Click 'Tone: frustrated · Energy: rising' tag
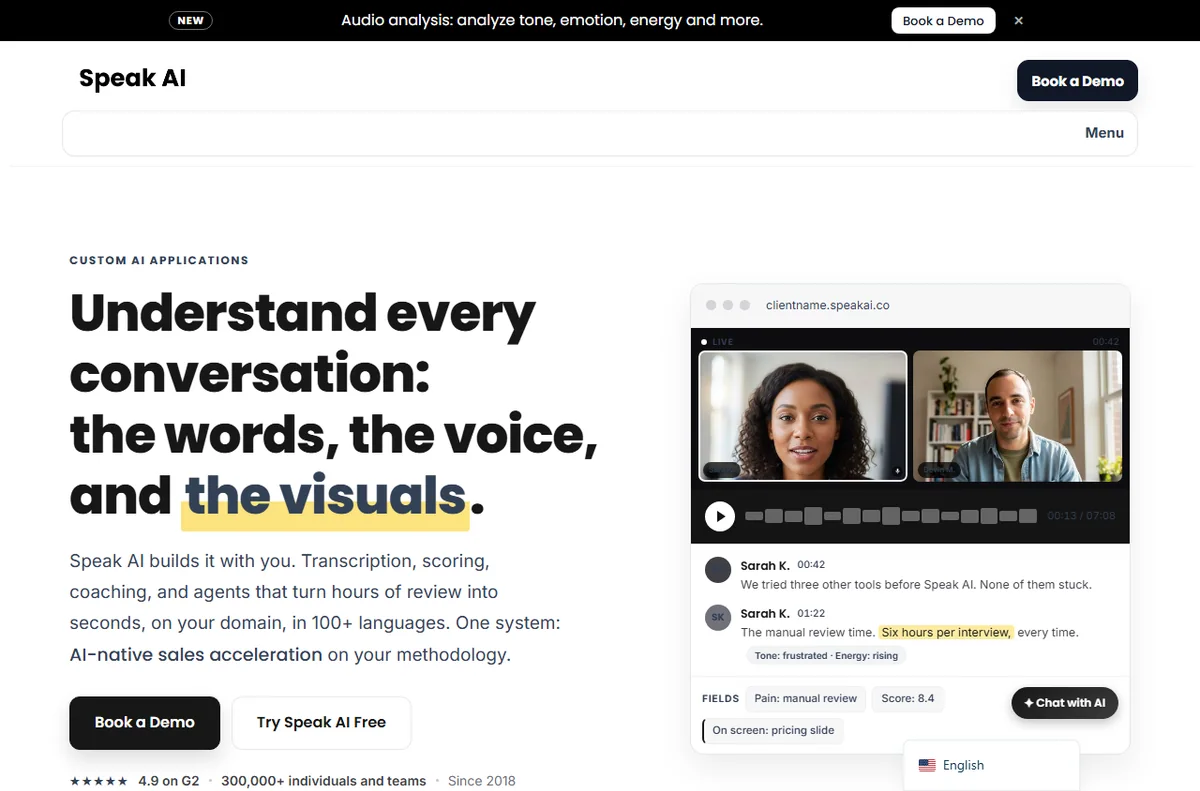1200x791 pixels. 826,656
